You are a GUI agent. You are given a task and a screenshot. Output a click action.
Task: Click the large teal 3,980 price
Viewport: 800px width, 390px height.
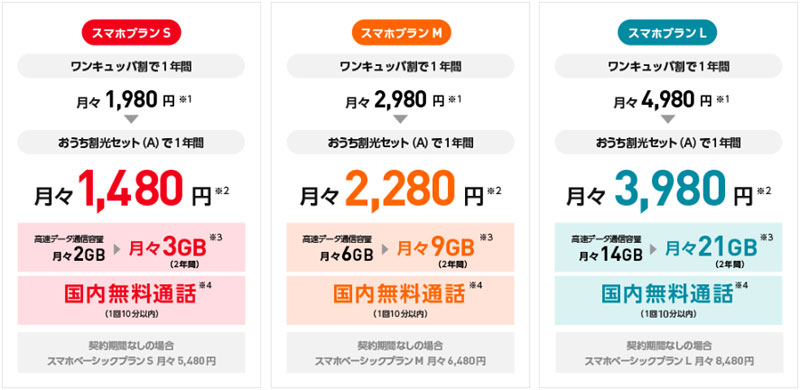(669, 191)
